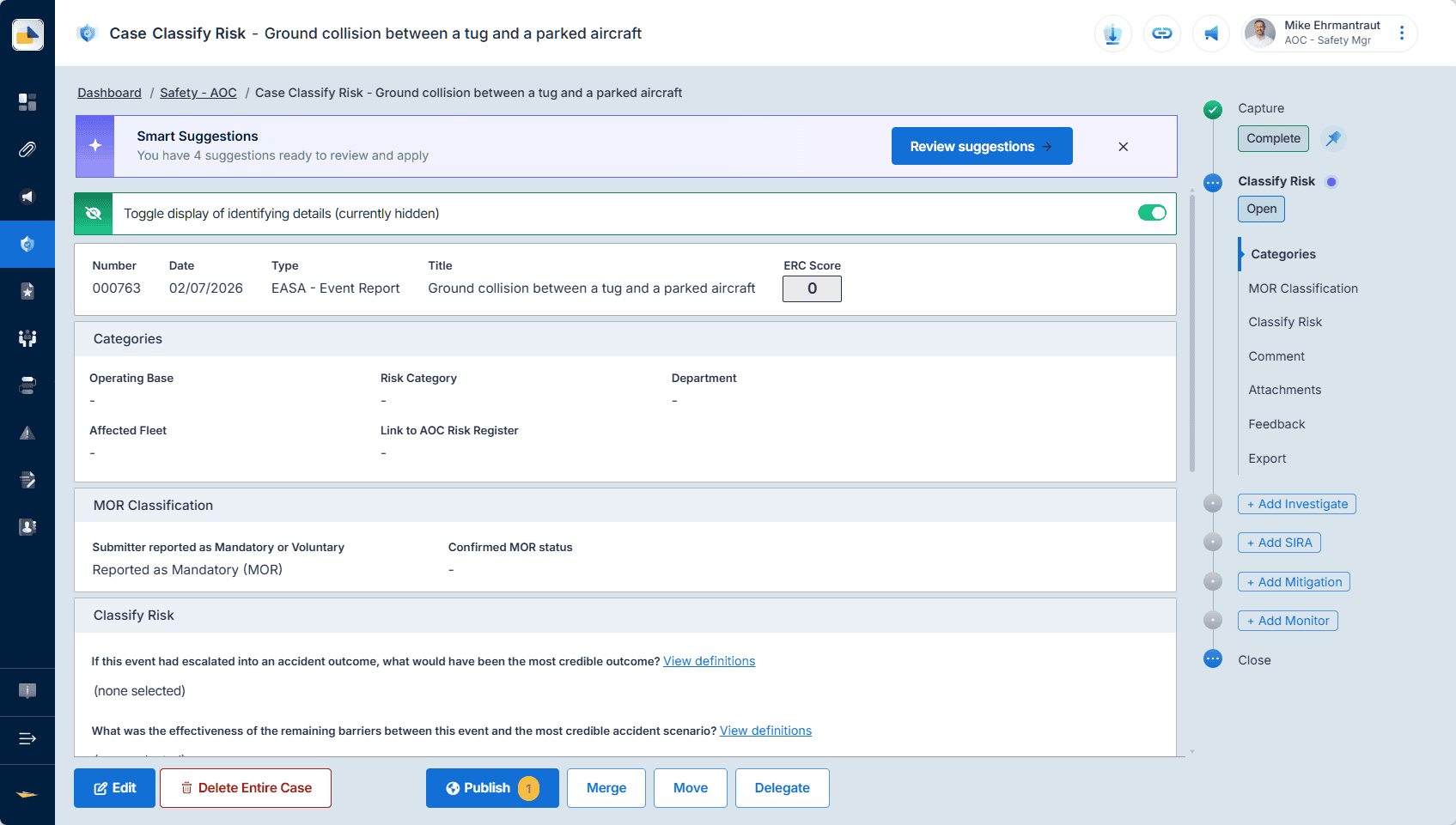Click the ERC Score value box
The height and width of the screenshot is (825, 1456).
(812, 288)
